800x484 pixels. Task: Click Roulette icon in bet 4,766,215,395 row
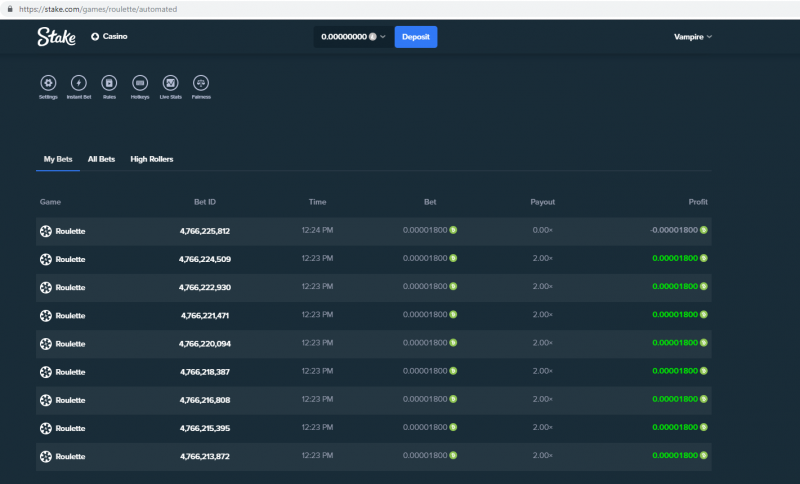[46, 428]
